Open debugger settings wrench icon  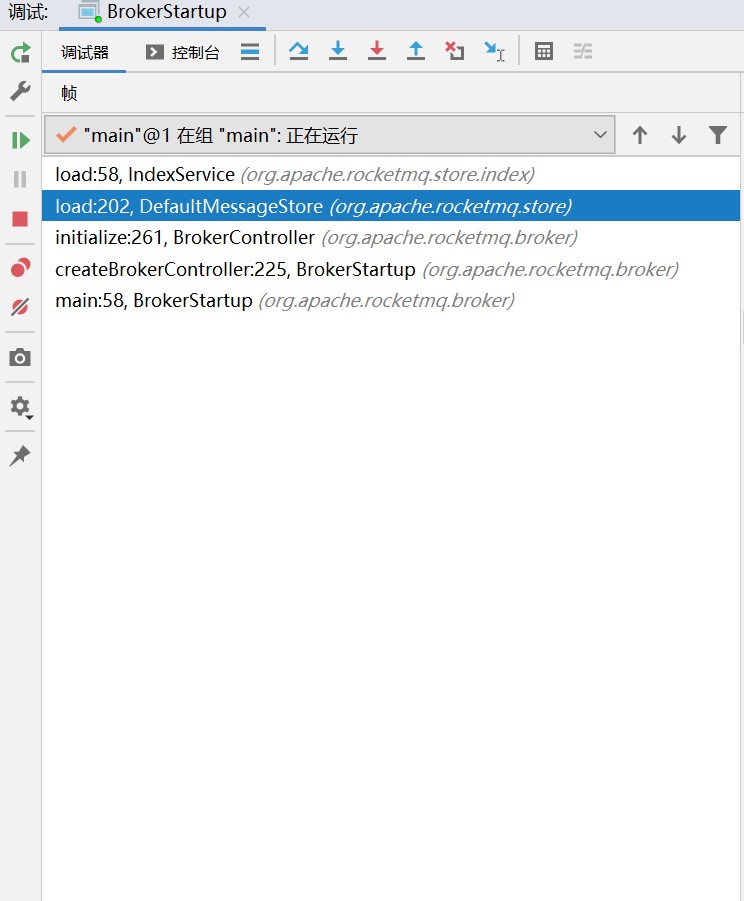pos(20,91)
